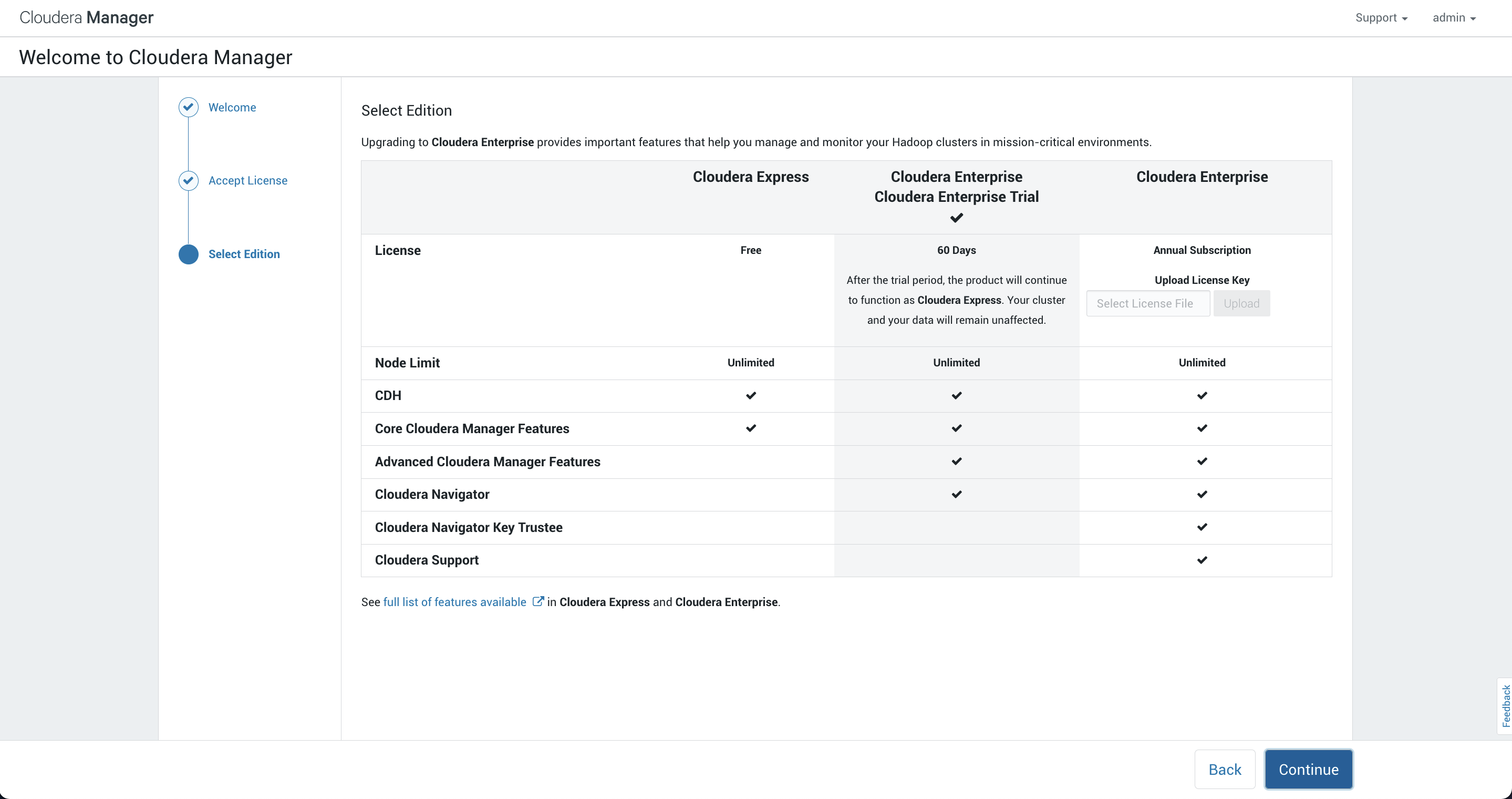Click Core Cloudera Manager Features checkmark under Express
The width and height of the screenshot is (1512, 799).
751,428
